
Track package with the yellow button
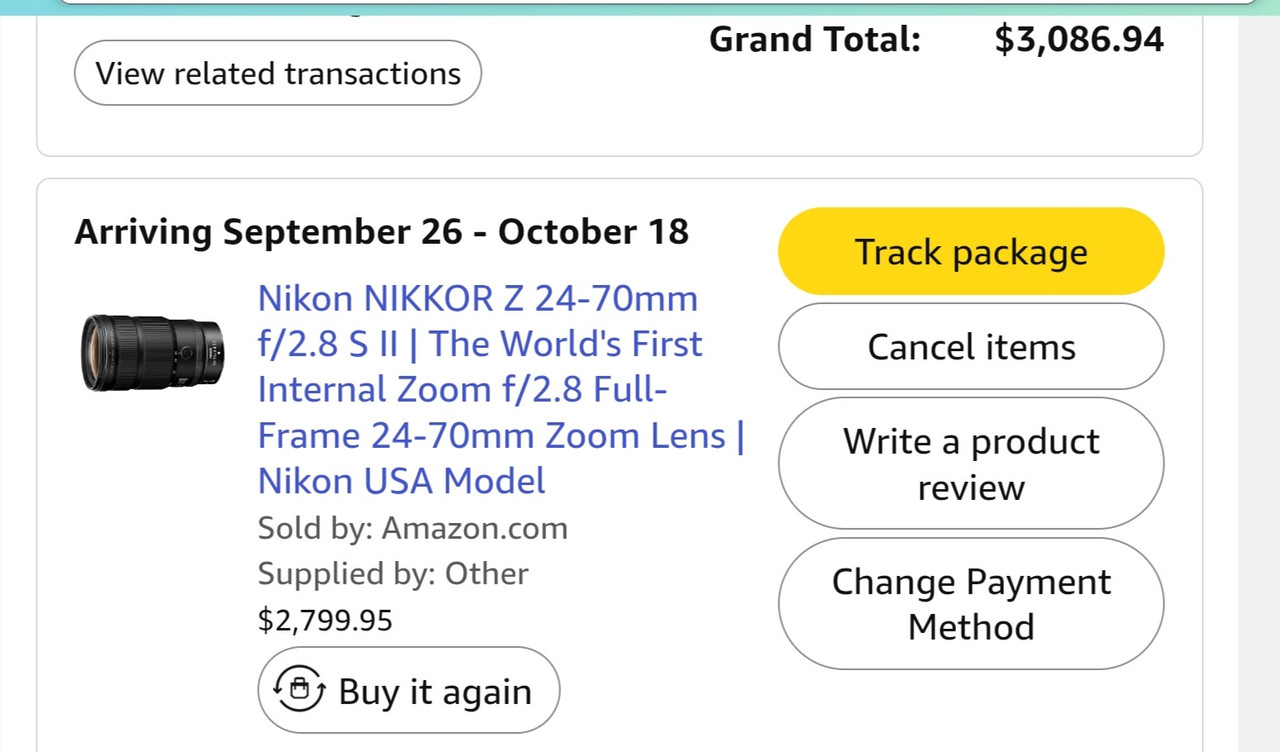[971, 251]
